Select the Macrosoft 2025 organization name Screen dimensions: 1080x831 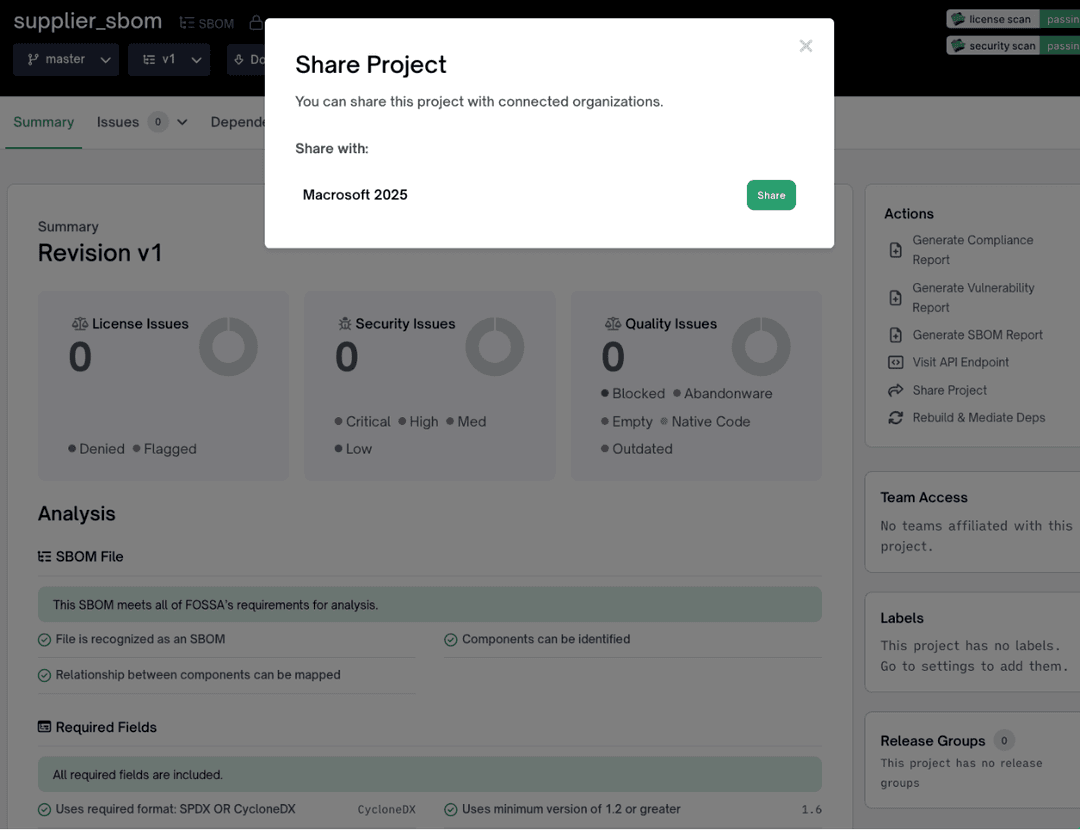click(x=355, y=195)
